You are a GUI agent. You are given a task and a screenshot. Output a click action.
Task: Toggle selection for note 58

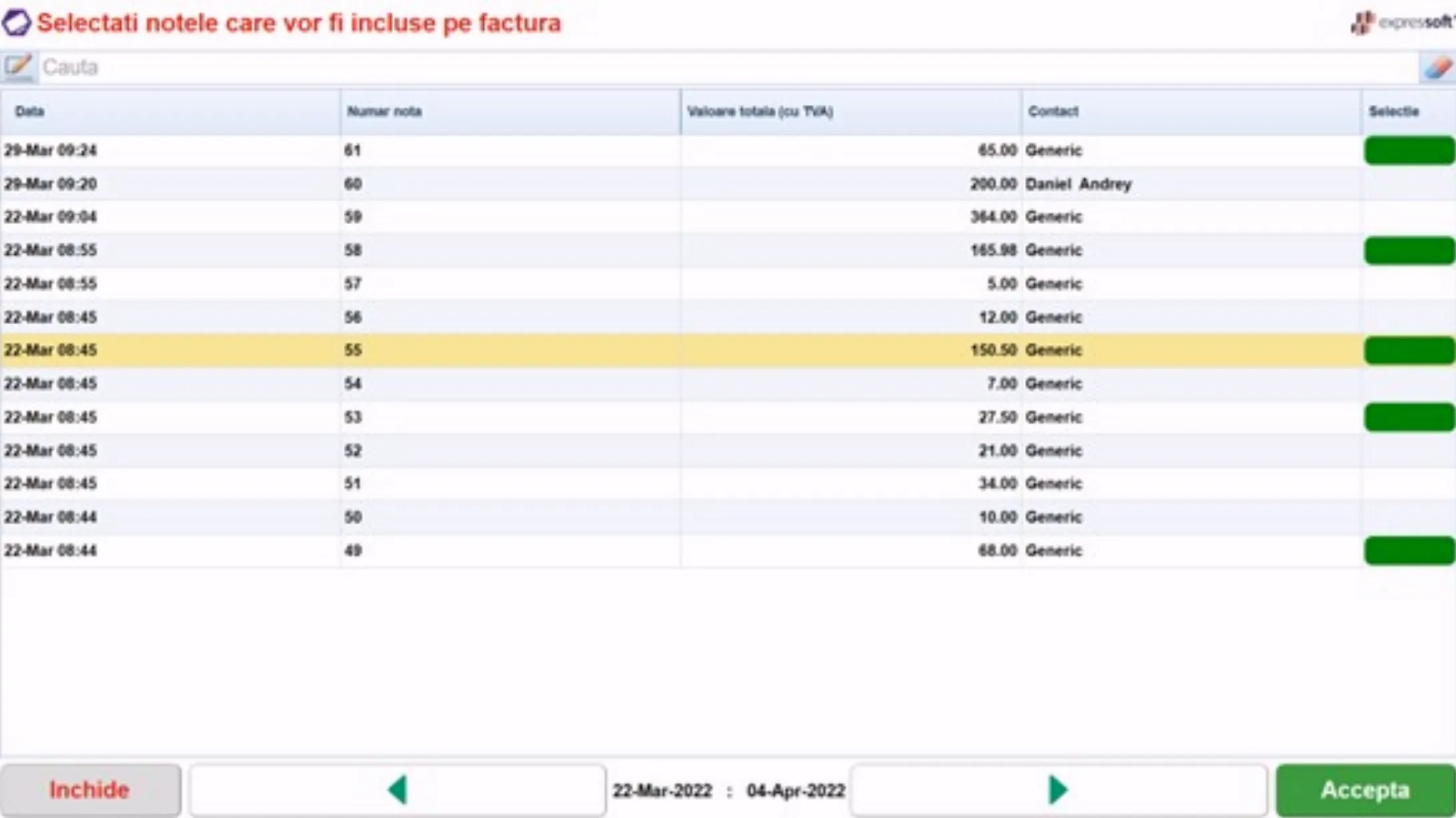pyautogui.click(x=1409, y=250)
